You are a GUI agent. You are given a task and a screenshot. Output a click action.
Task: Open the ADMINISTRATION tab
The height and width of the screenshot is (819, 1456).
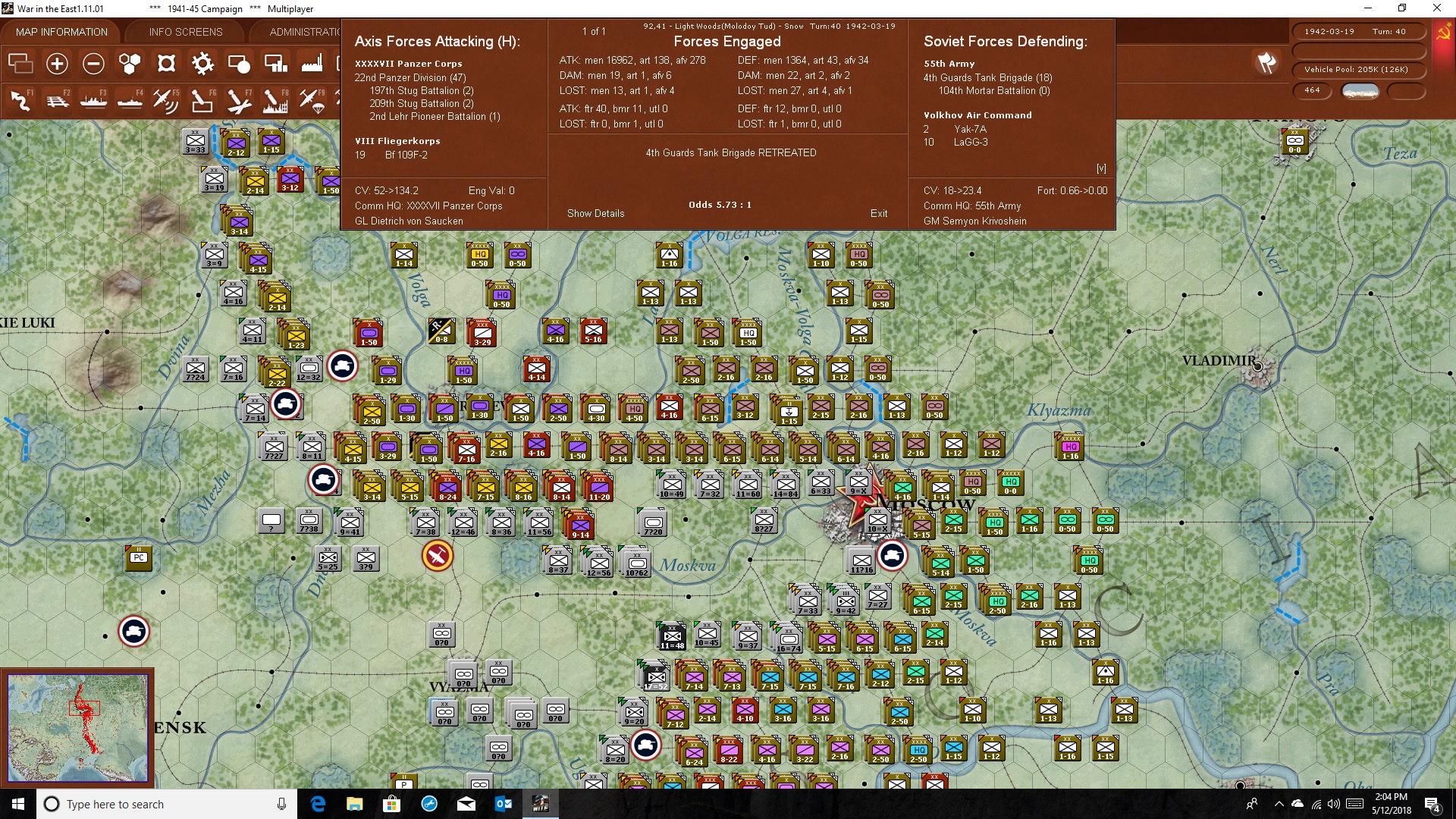[x=305, y=32]
